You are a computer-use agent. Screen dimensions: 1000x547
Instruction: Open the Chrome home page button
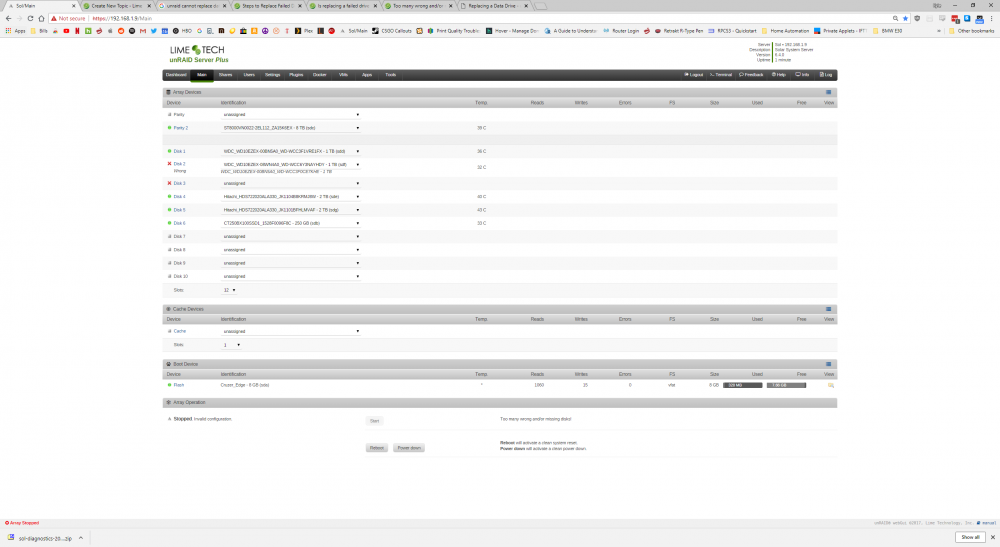[x=41, y=18]
